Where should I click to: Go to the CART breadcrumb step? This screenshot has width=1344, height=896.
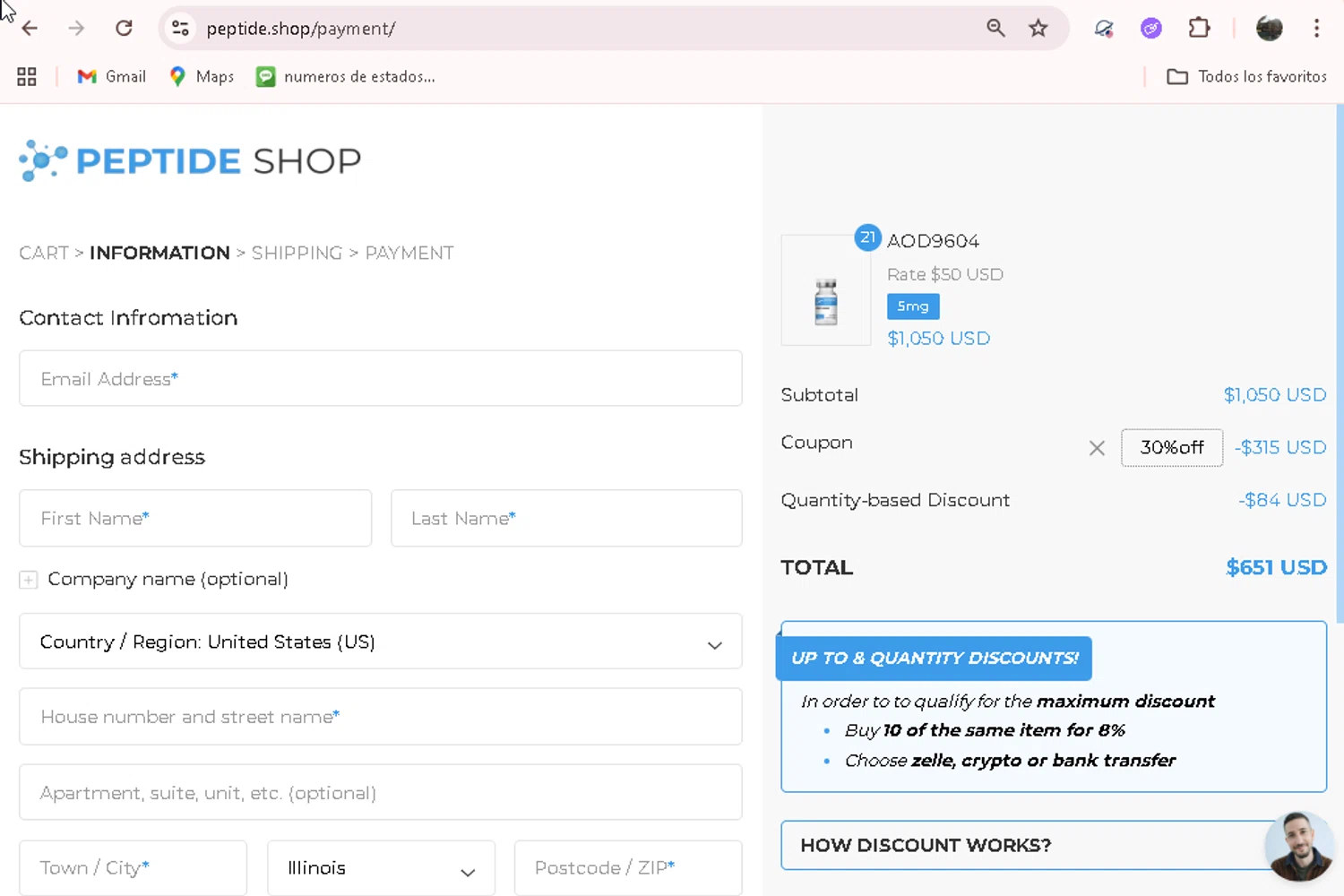44,254
